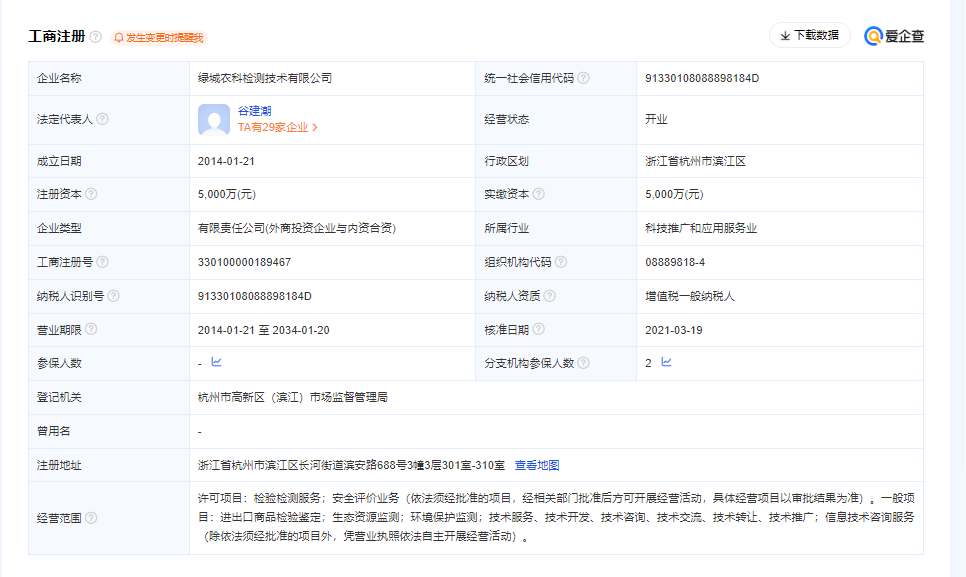Click 开业 business status value
This screenshot has height=577, width=966.
click(x=656, y=119)
